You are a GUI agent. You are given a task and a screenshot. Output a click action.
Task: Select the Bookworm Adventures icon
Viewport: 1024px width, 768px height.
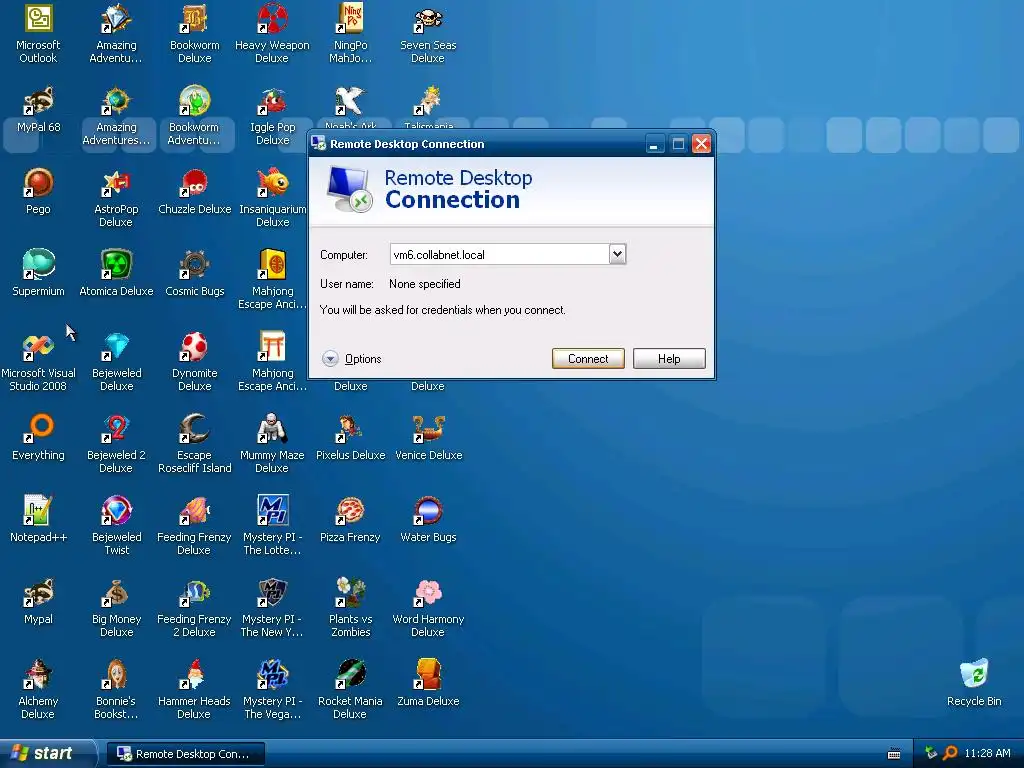[x=195, y=116]
